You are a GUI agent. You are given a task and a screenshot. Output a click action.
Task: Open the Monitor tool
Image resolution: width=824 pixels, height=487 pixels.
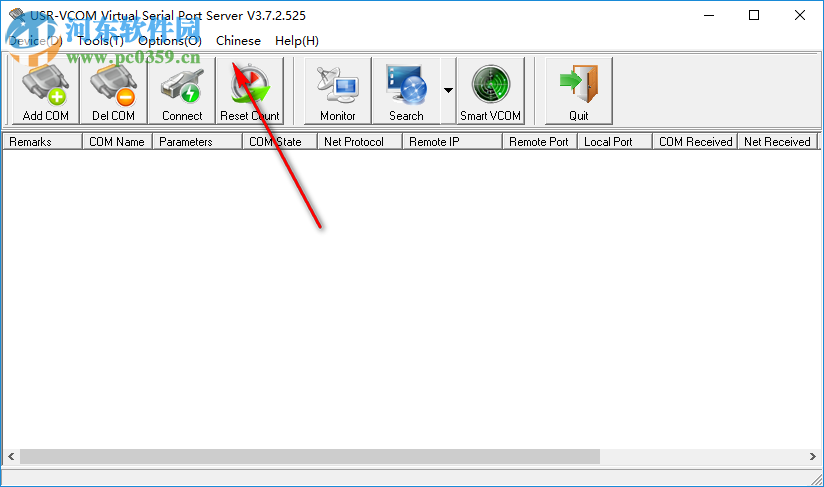pyautogui.click(x=338, y=91)
